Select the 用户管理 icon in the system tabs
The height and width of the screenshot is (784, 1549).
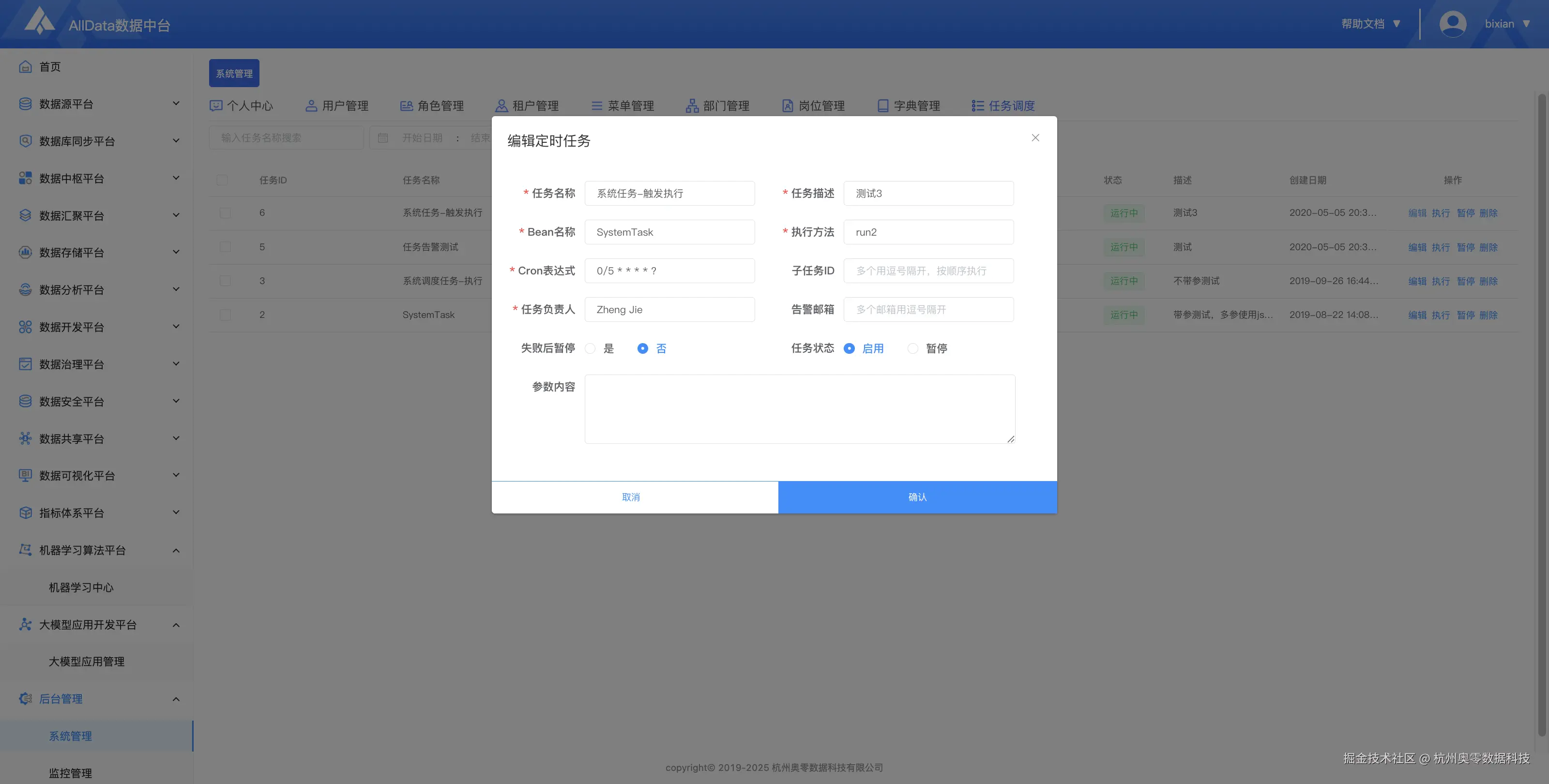pyautogui.click(x=311, y=105)
